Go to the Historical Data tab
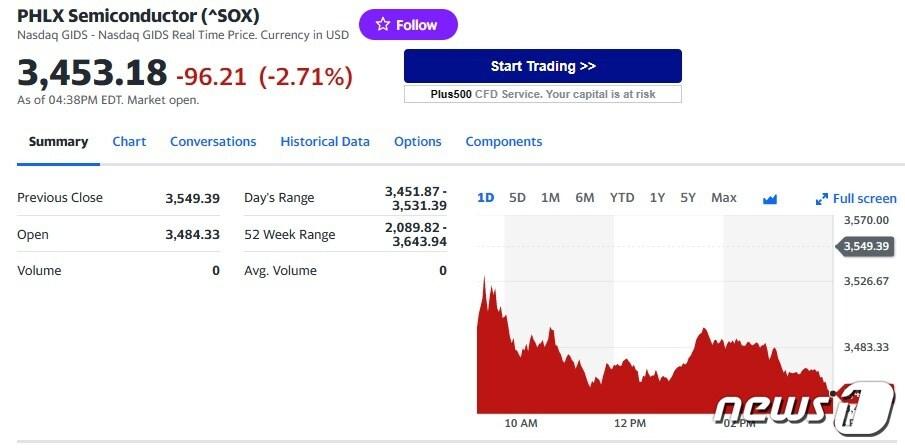 tap(325, 142)
